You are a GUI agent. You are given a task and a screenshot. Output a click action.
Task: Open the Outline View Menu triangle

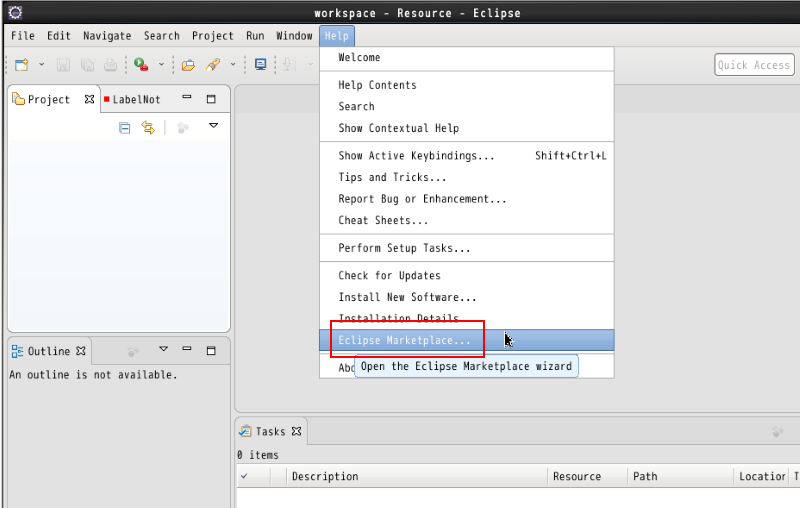point(163,349)
